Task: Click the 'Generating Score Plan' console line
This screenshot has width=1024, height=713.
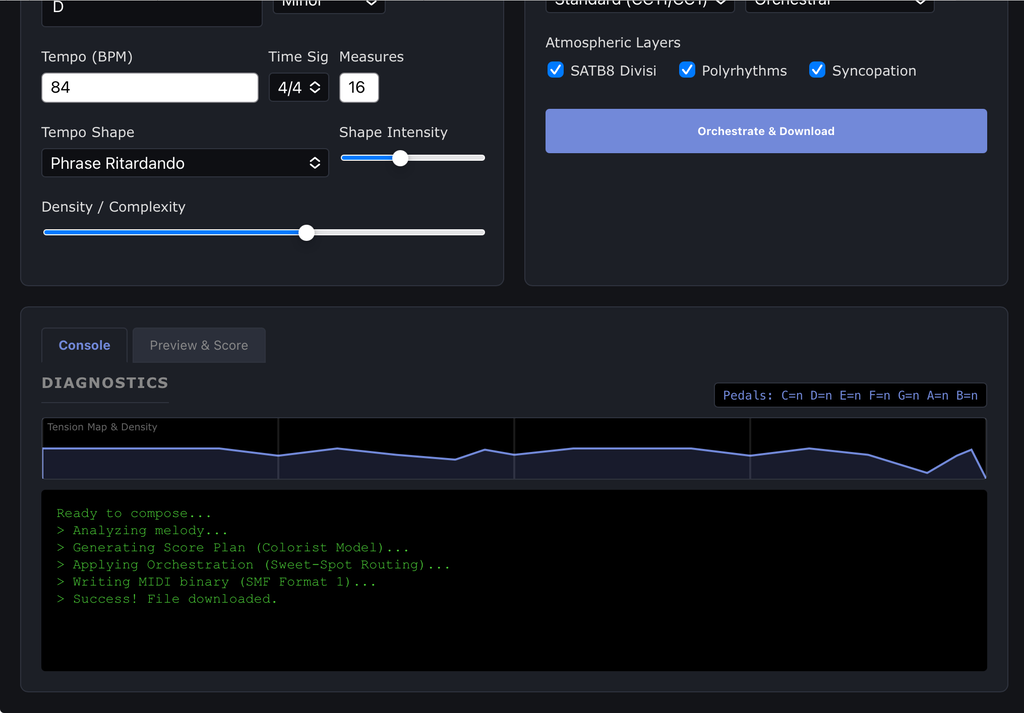Action: coord(232,548)
